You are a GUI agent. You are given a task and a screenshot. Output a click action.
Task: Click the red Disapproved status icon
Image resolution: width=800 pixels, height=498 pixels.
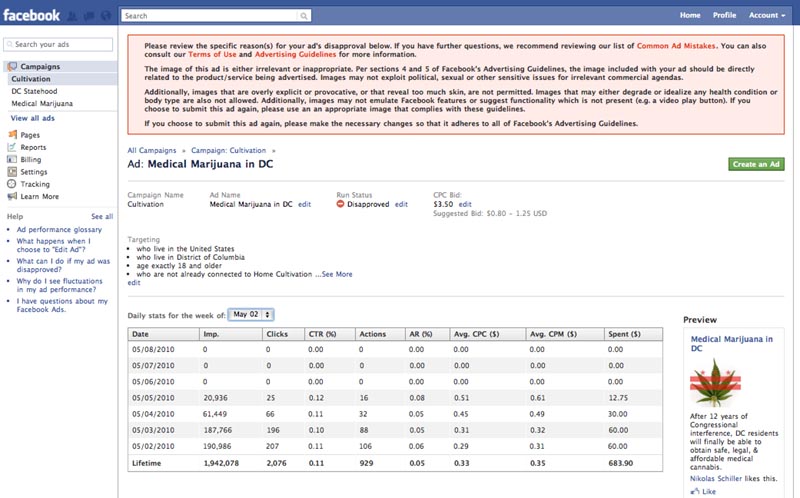pos(340,204)
